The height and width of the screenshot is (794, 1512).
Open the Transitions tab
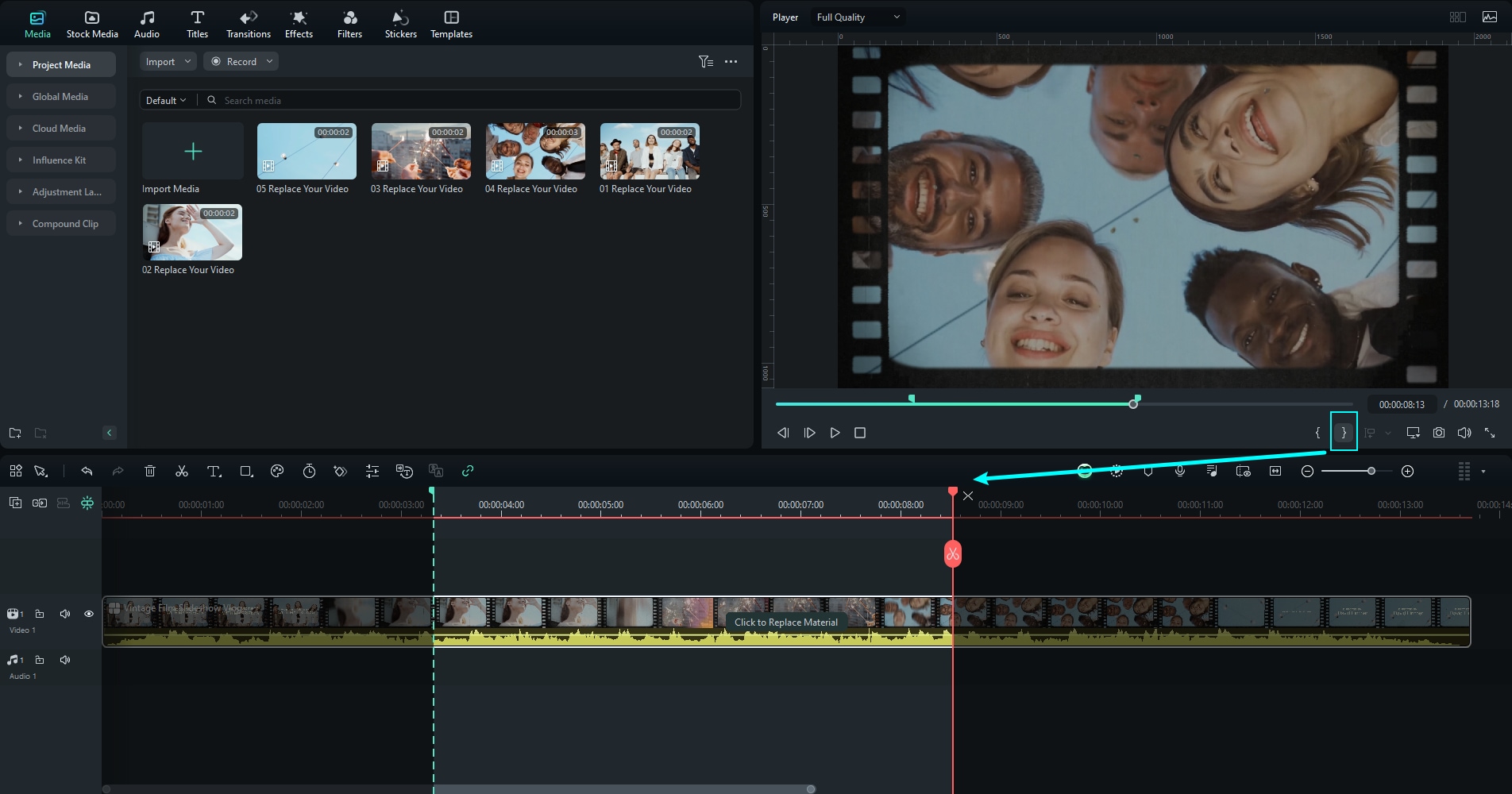pyautogui.click(x=249, y=24)
